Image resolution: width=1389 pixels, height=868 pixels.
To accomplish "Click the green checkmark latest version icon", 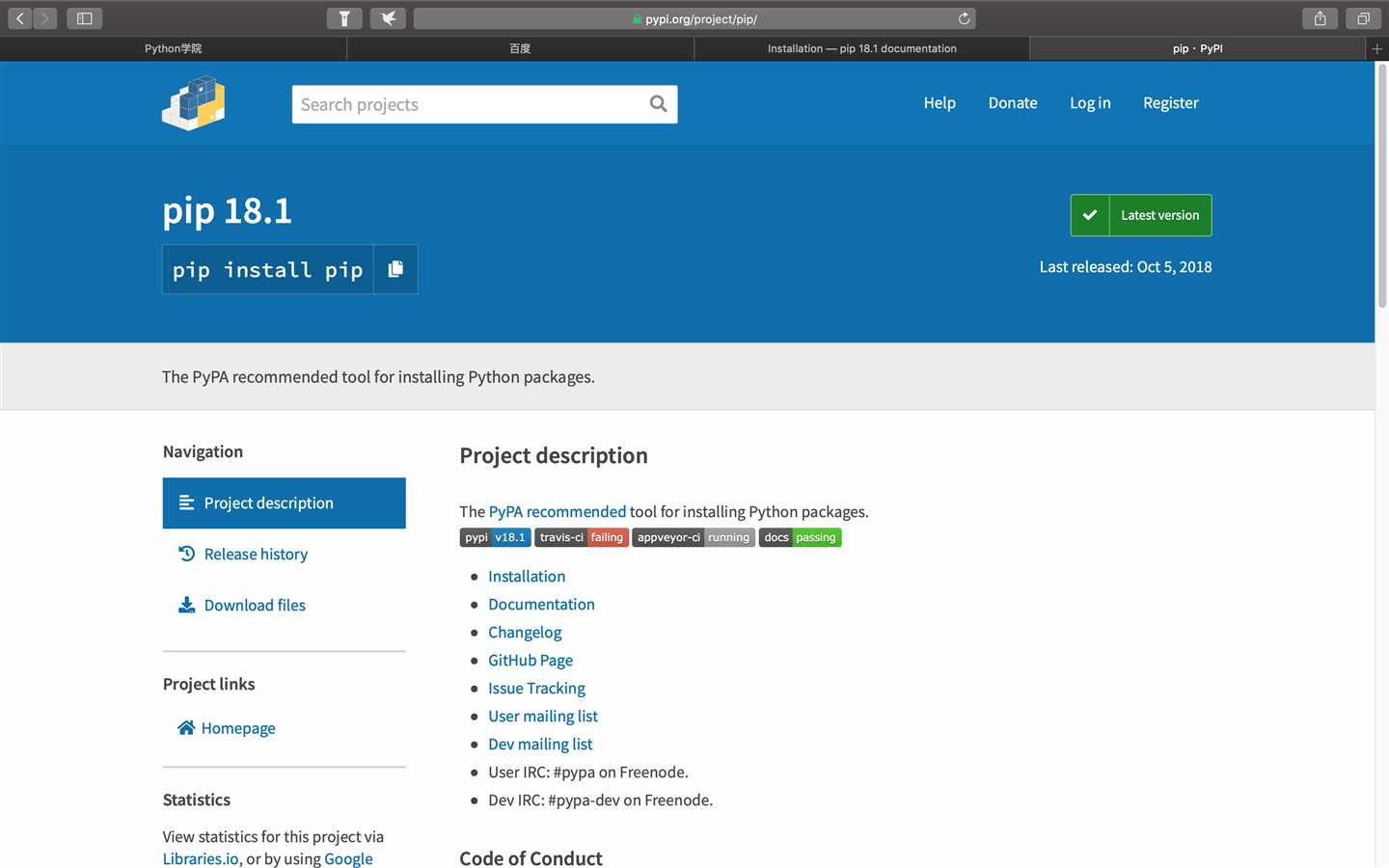I will [x=1090, y=215].
